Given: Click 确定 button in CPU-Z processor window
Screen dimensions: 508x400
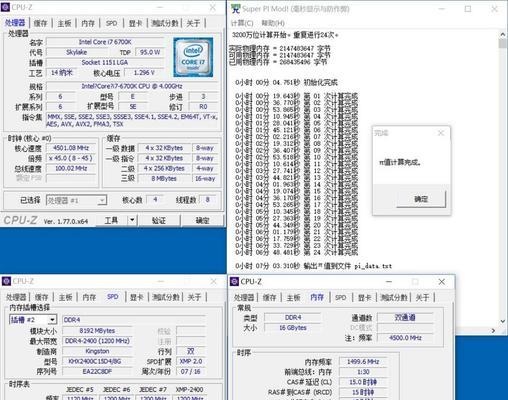Looking at the screenshot, I should (202, 220).
